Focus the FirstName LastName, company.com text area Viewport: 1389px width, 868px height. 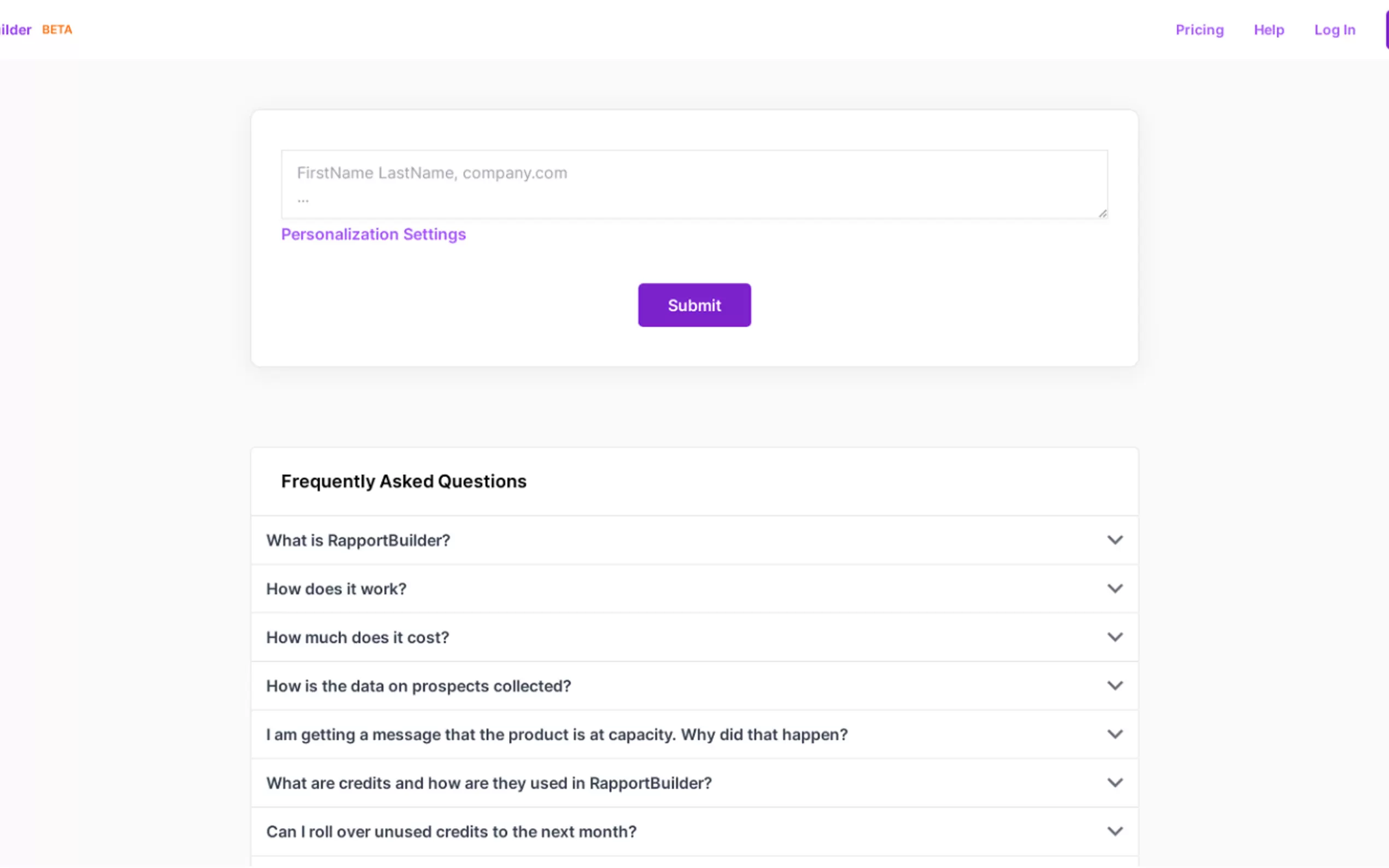point(693,184)
